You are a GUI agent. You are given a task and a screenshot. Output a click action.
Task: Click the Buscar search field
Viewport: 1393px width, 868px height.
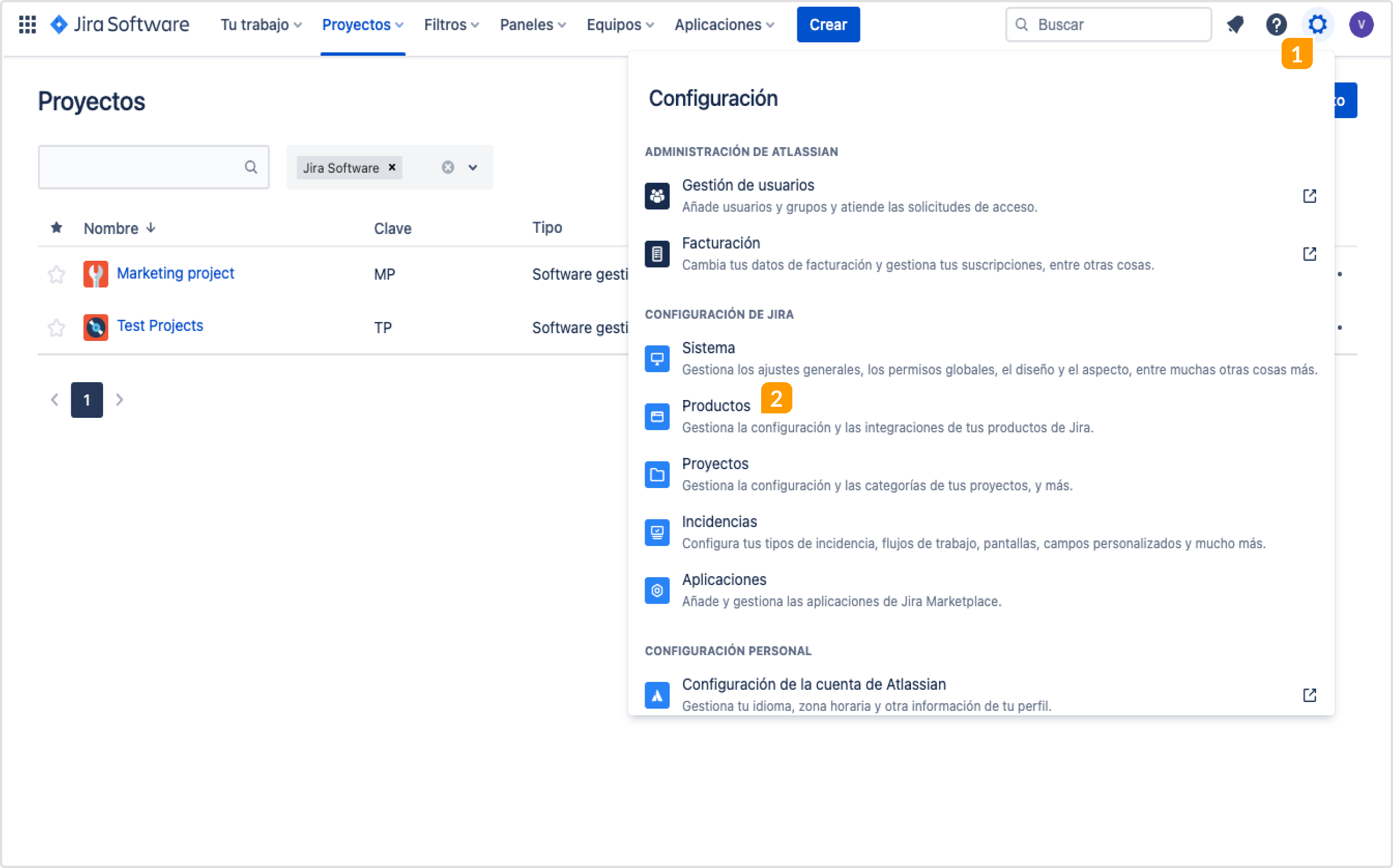(1108, 25)
